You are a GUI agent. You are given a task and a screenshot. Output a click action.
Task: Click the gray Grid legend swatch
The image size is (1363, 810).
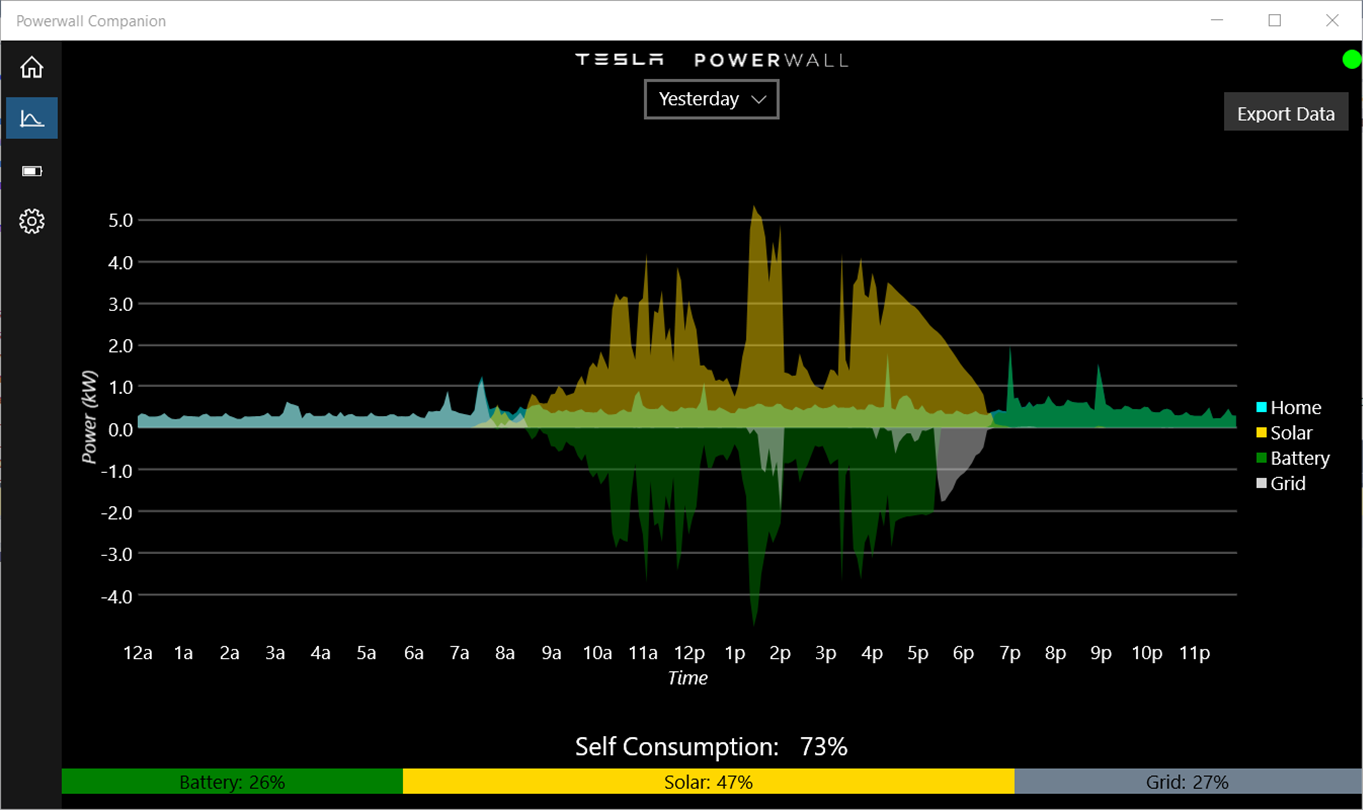point(1262,484)
